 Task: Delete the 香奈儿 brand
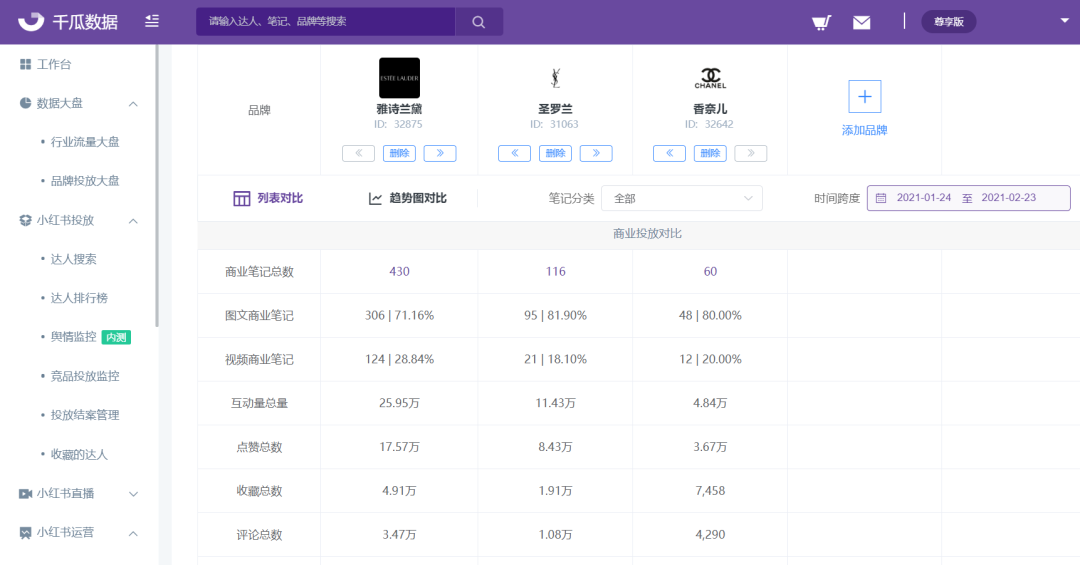[x=710, y=153]
